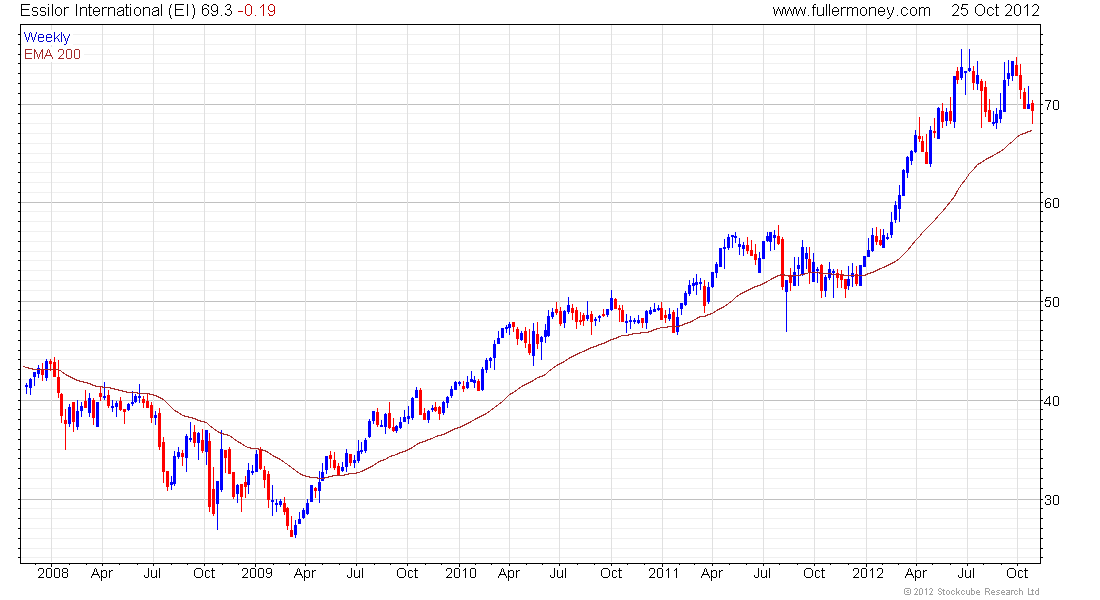Click the price change value -0.19
The image size is (1100, 600).
coord(255,11)
